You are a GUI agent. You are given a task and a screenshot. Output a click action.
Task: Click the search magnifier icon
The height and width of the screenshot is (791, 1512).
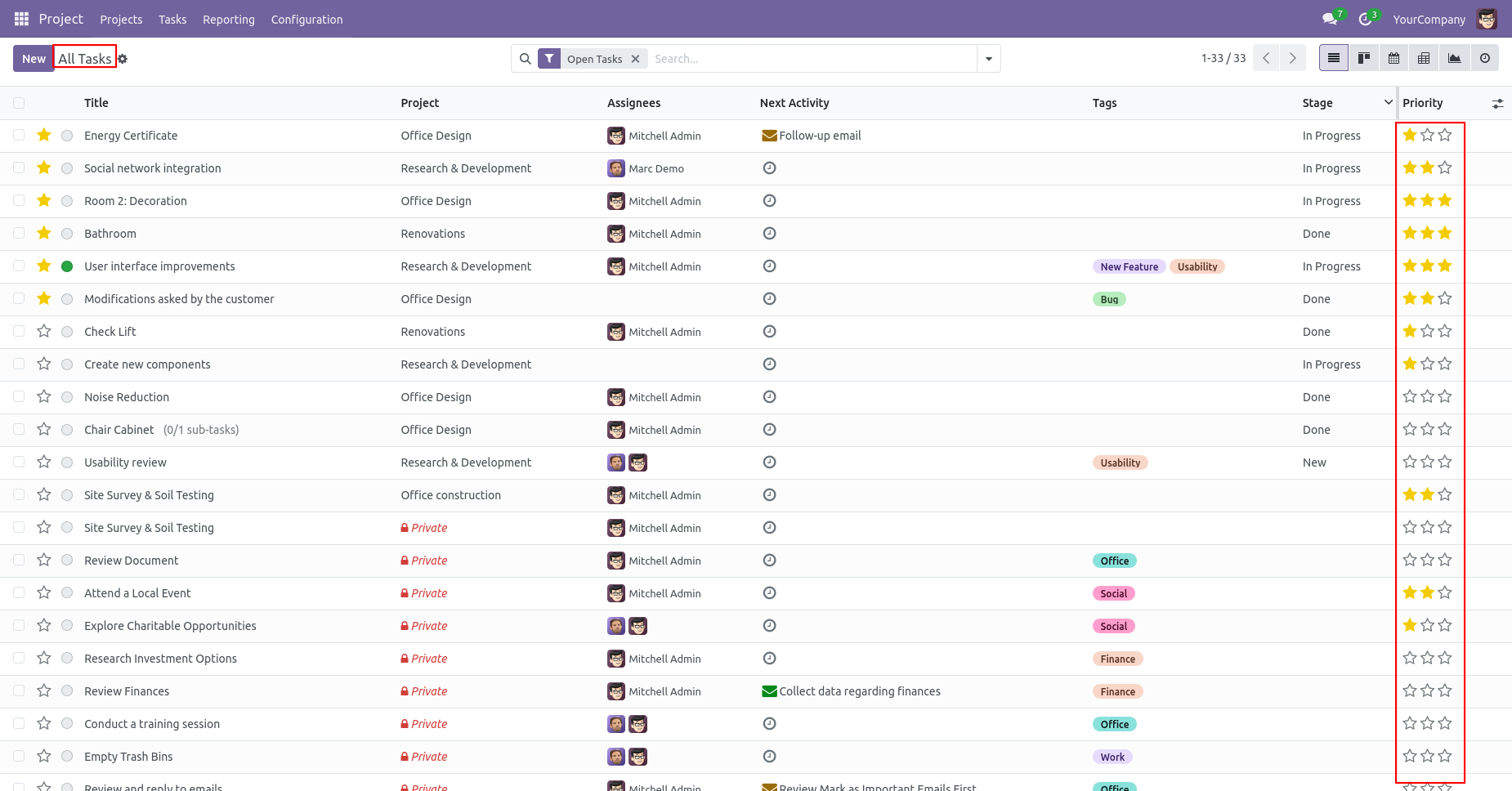pos(526,59)
